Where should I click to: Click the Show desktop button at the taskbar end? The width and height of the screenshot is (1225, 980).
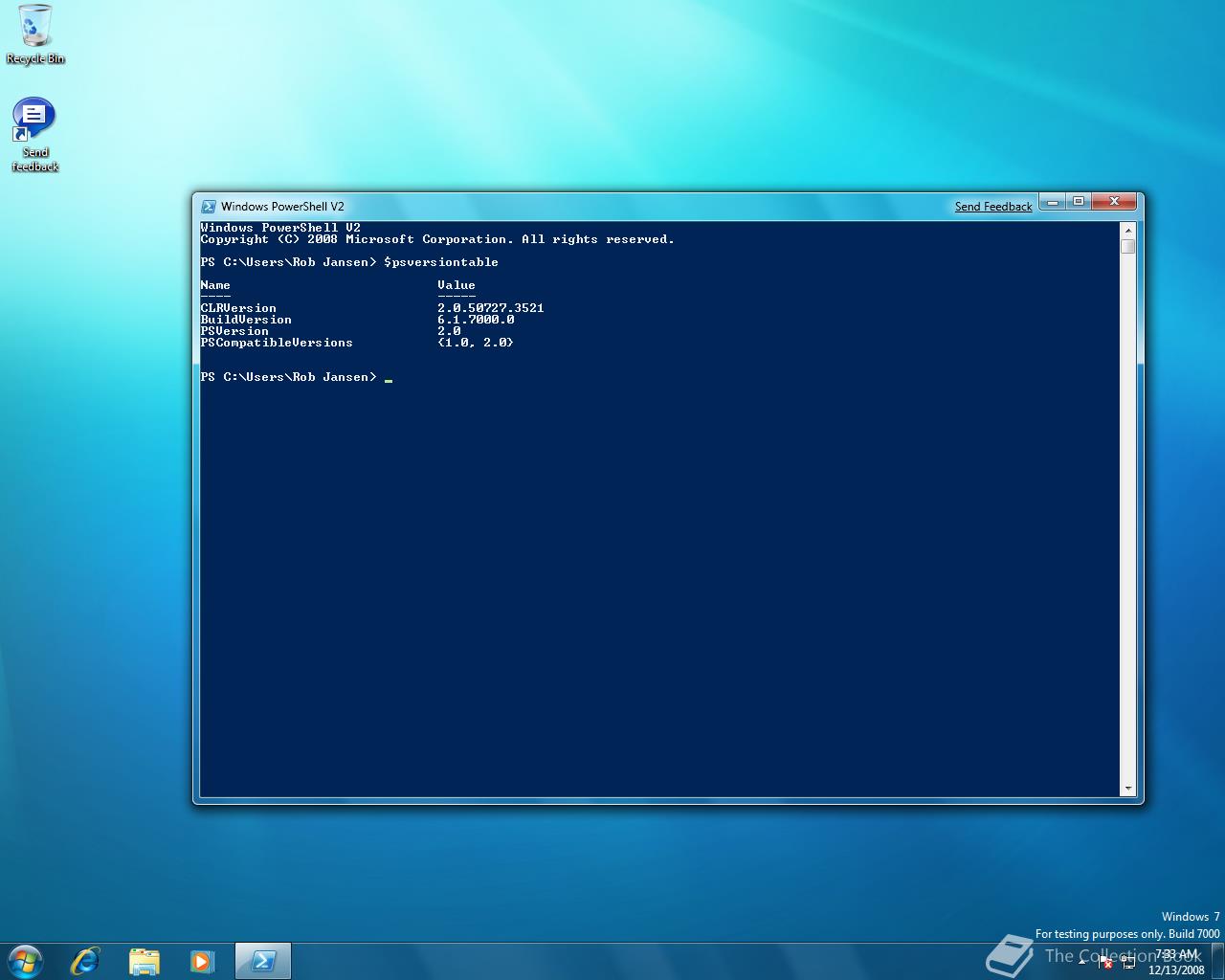1218,961
